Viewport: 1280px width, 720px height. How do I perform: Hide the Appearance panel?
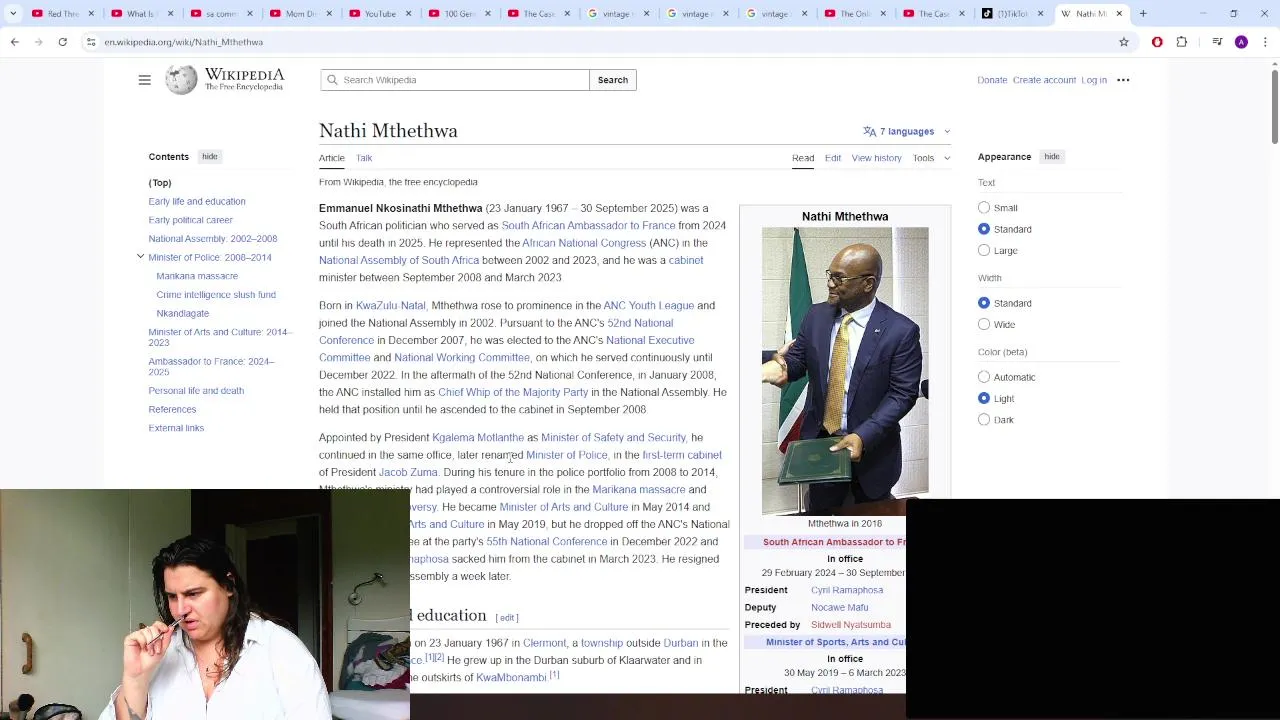(1052, 157)
